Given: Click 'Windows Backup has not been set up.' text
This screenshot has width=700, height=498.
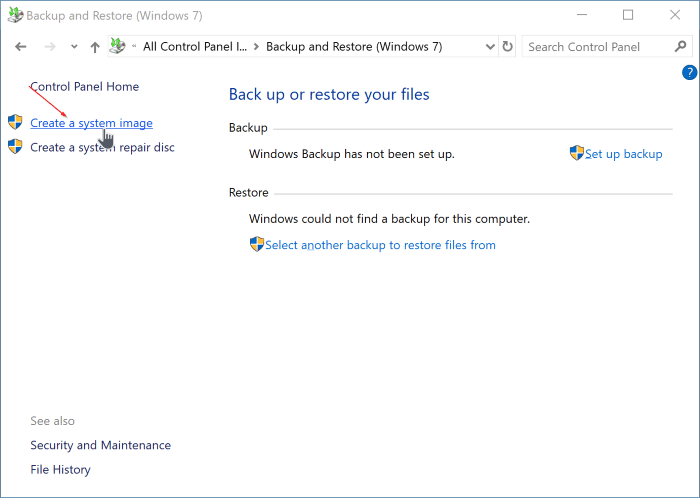Looking at the screenshot, I should point(352,154).
